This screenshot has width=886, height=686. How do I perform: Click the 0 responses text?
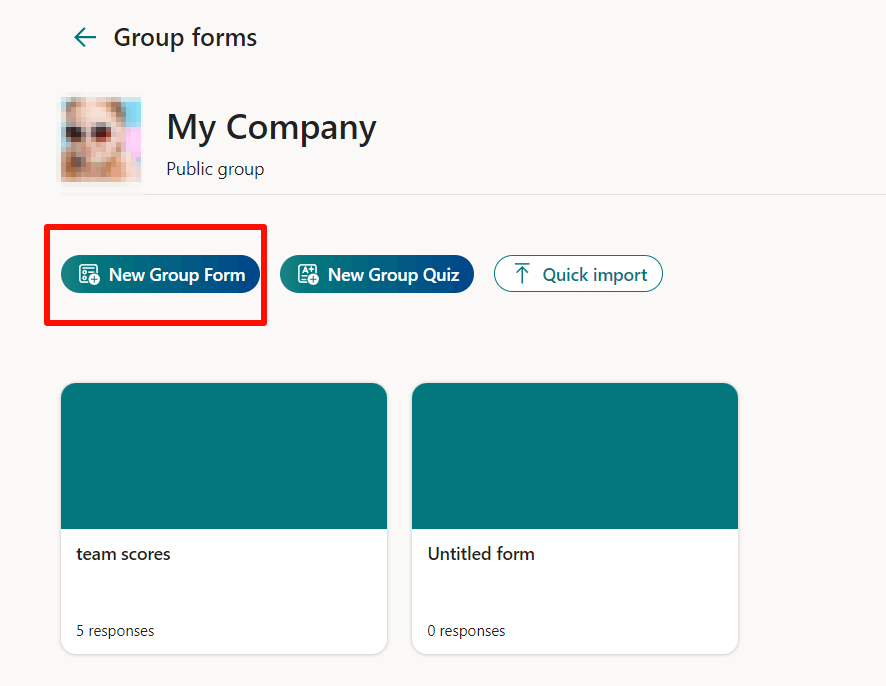(x=466, y=631)
